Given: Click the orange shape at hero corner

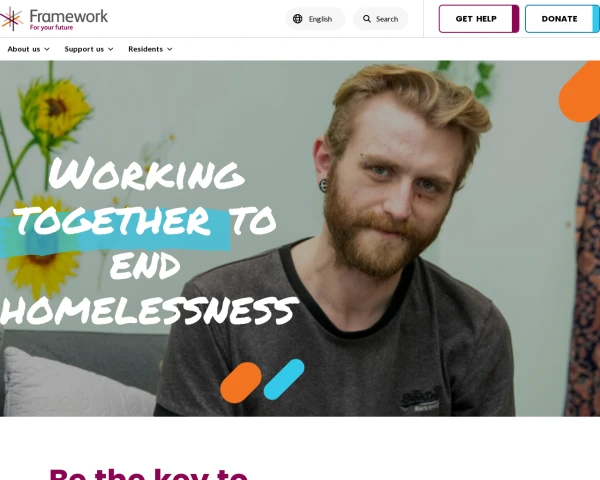Looking at the screenshot, I should 580,92.
